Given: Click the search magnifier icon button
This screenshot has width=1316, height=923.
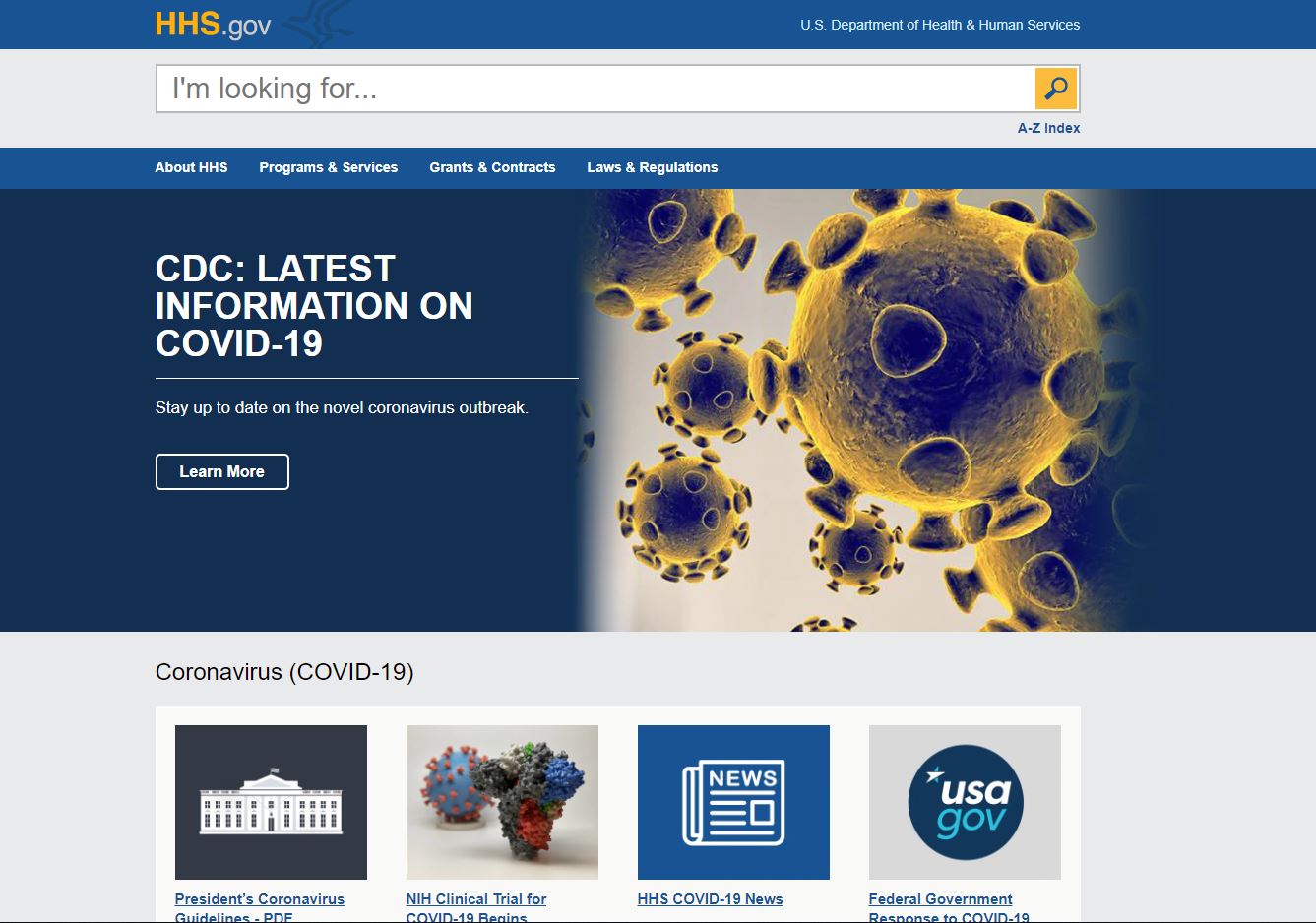Looking at the screenshot, I should 1056,89.
